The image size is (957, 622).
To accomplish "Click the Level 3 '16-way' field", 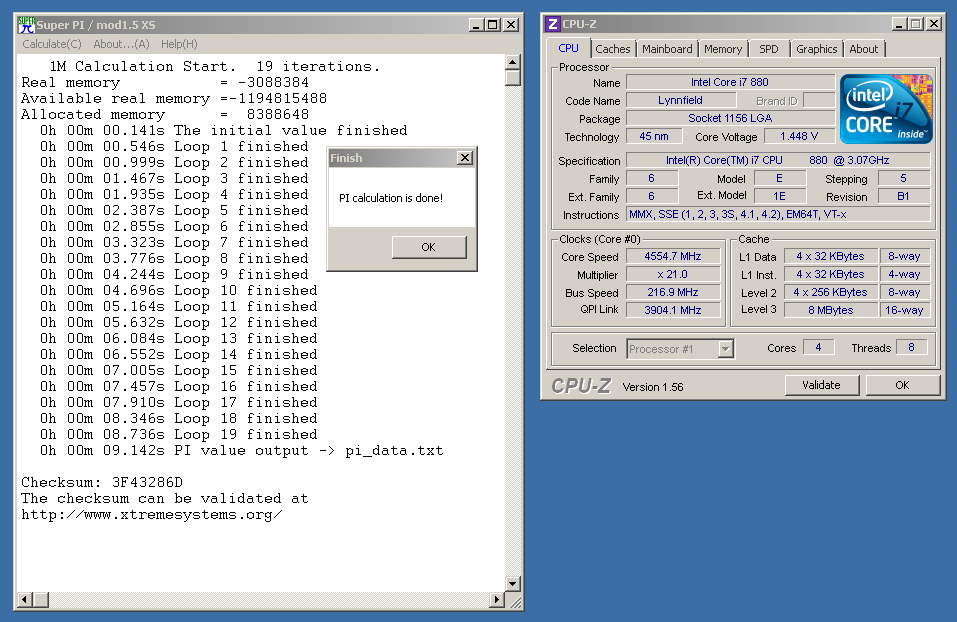I will 905,310.
